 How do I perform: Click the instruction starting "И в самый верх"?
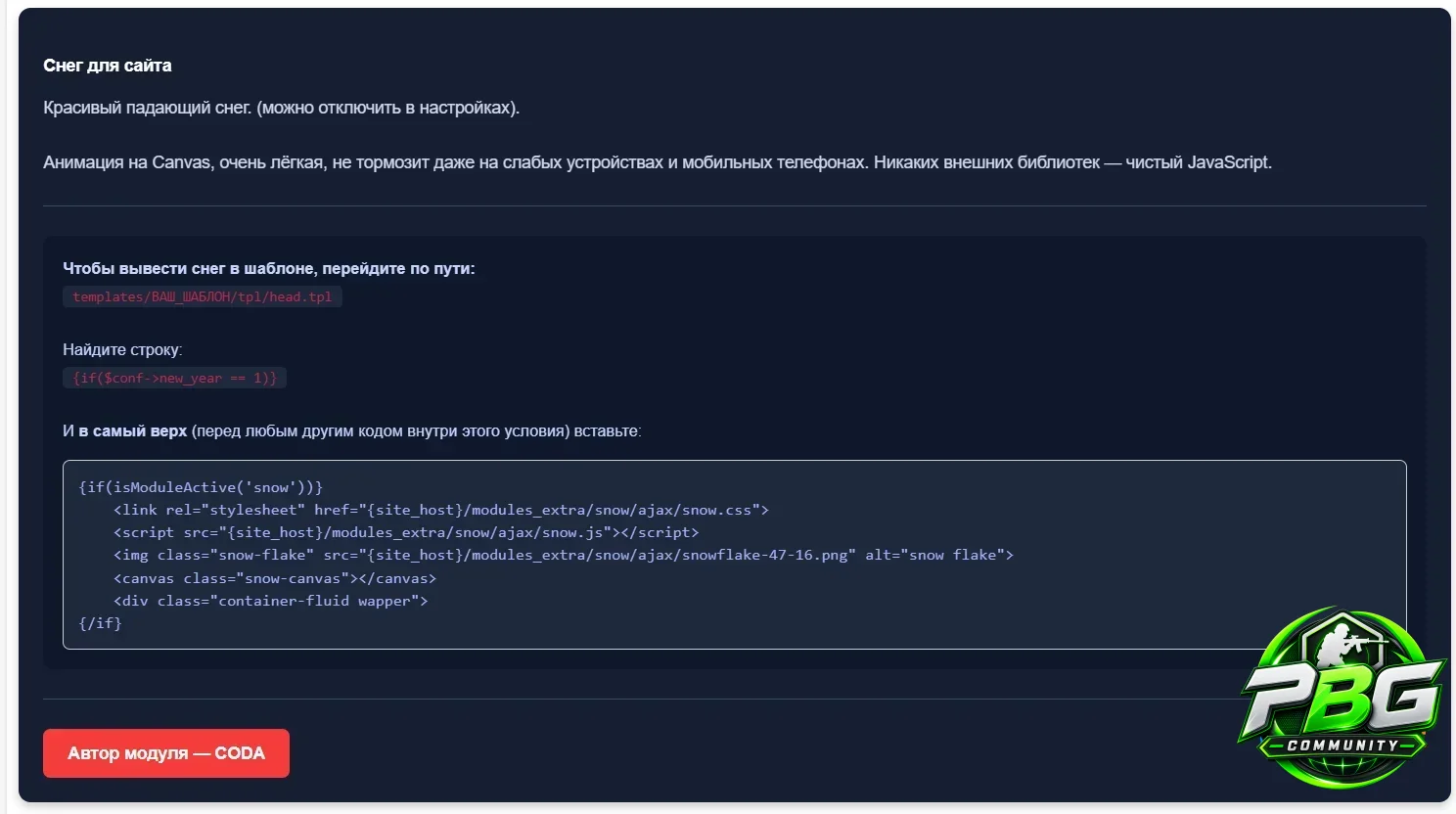(352, 430)
